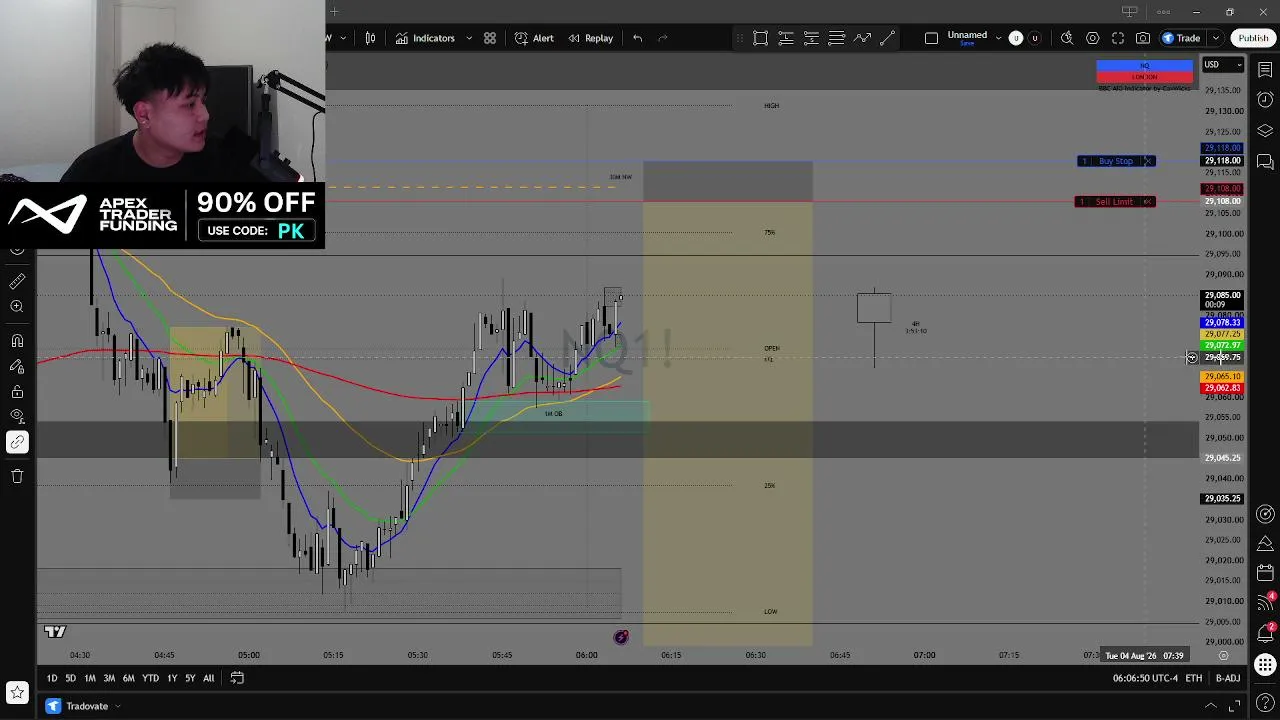Toggle hide all drawings eye icon
Screen dimensions: 1280x720
pos(17,416)
